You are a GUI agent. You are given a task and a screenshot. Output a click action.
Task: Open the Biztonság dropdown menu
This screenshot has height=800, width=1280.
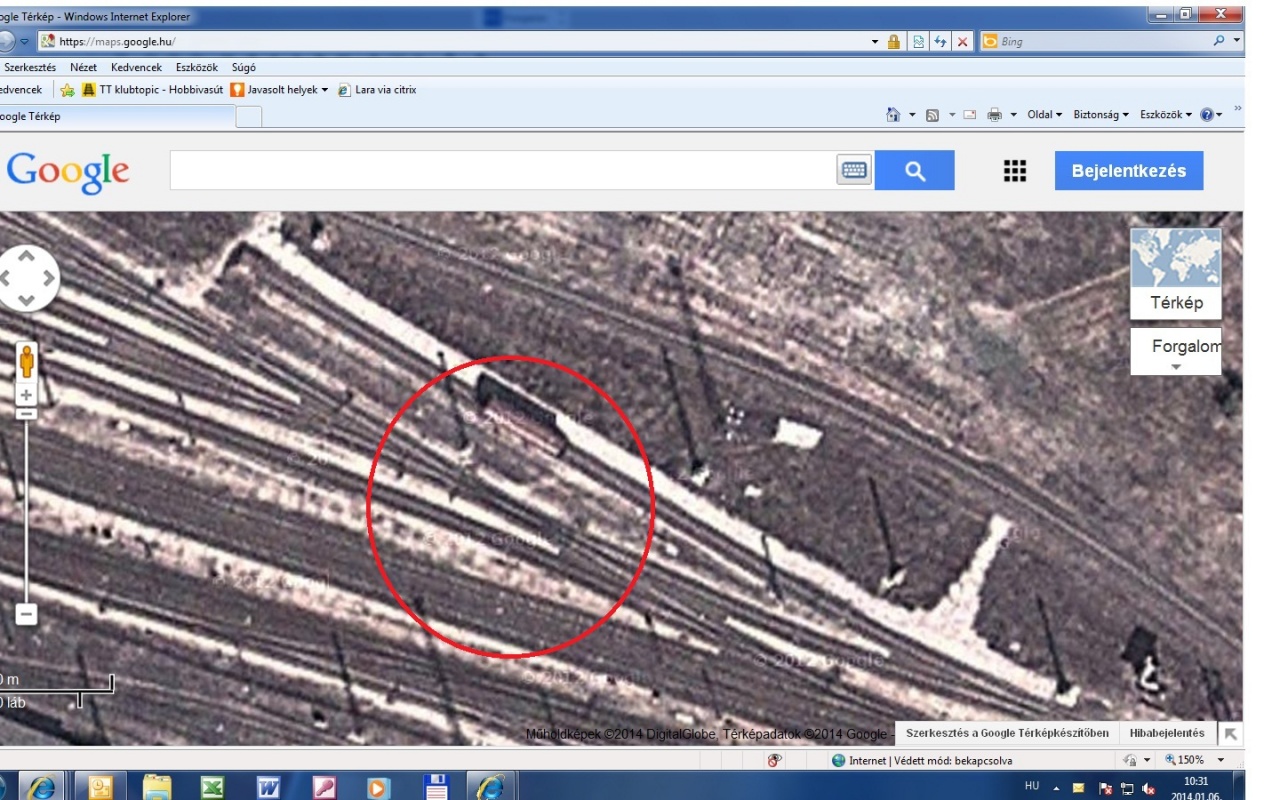[1100, 115]
